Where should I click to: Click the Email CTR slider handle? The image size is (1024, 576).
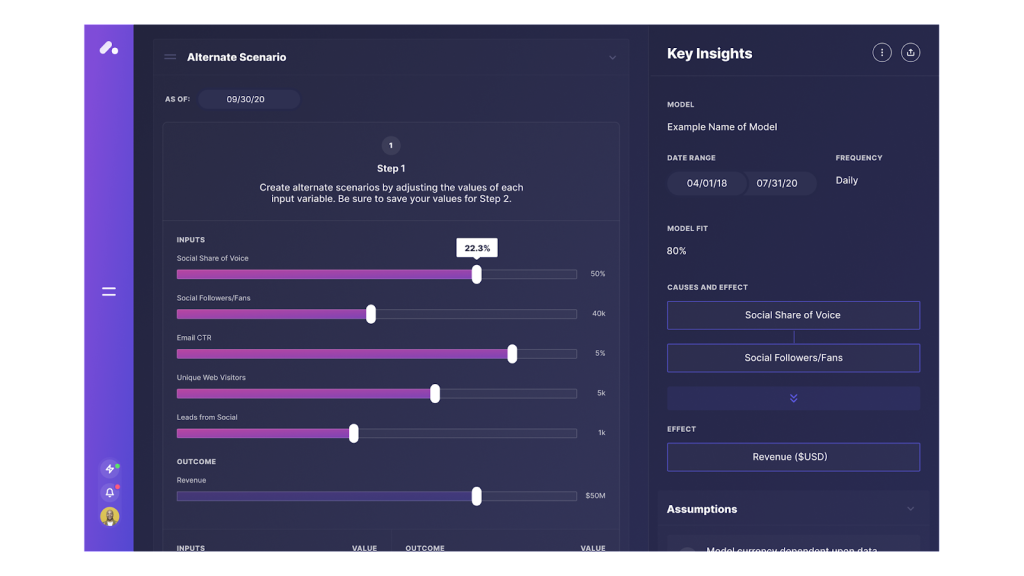tap(512, 354)
